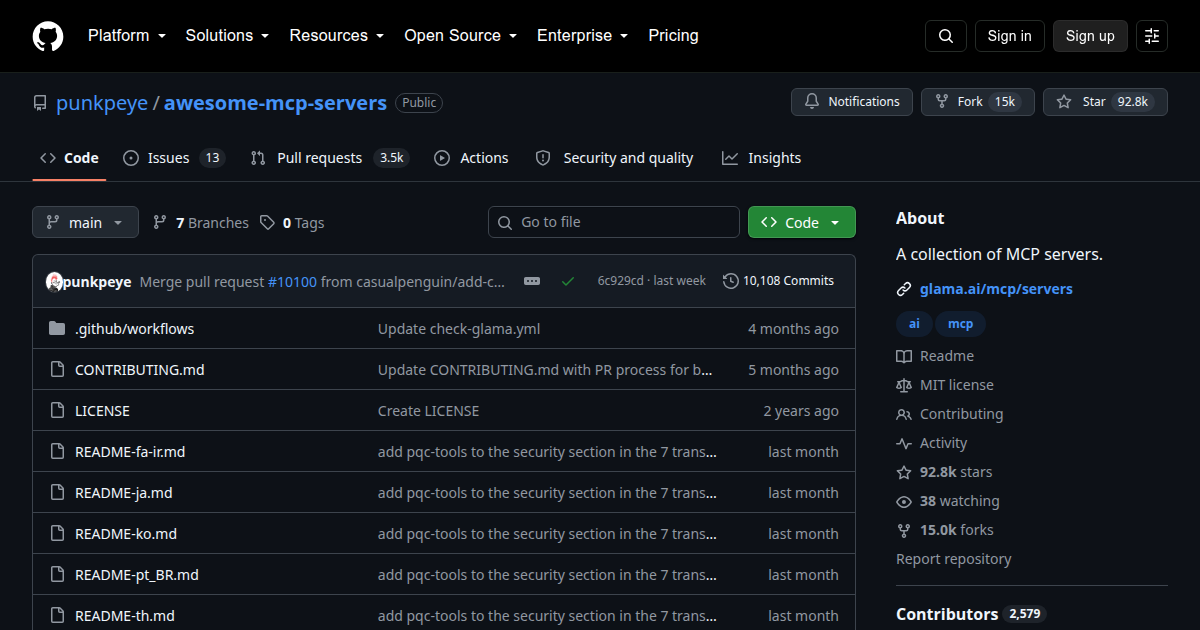Click the history clock icon by Commits
The width and height of the screenshot is (1200, 630).
tap(731, 281)
